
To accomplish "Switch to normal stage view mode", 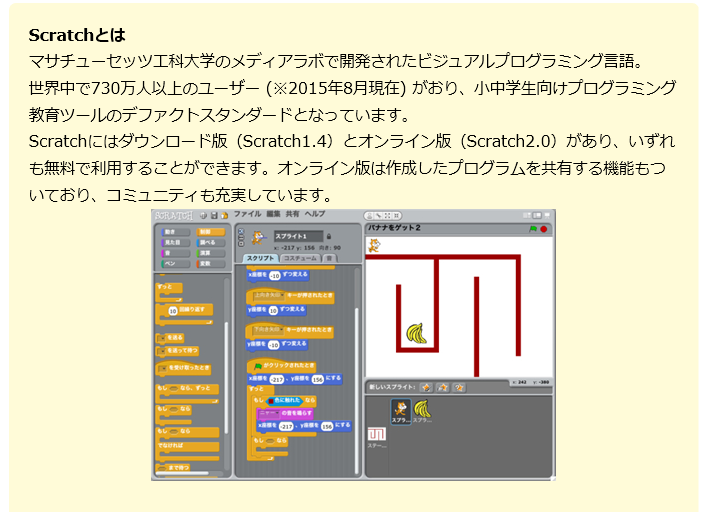I will 537,215.
